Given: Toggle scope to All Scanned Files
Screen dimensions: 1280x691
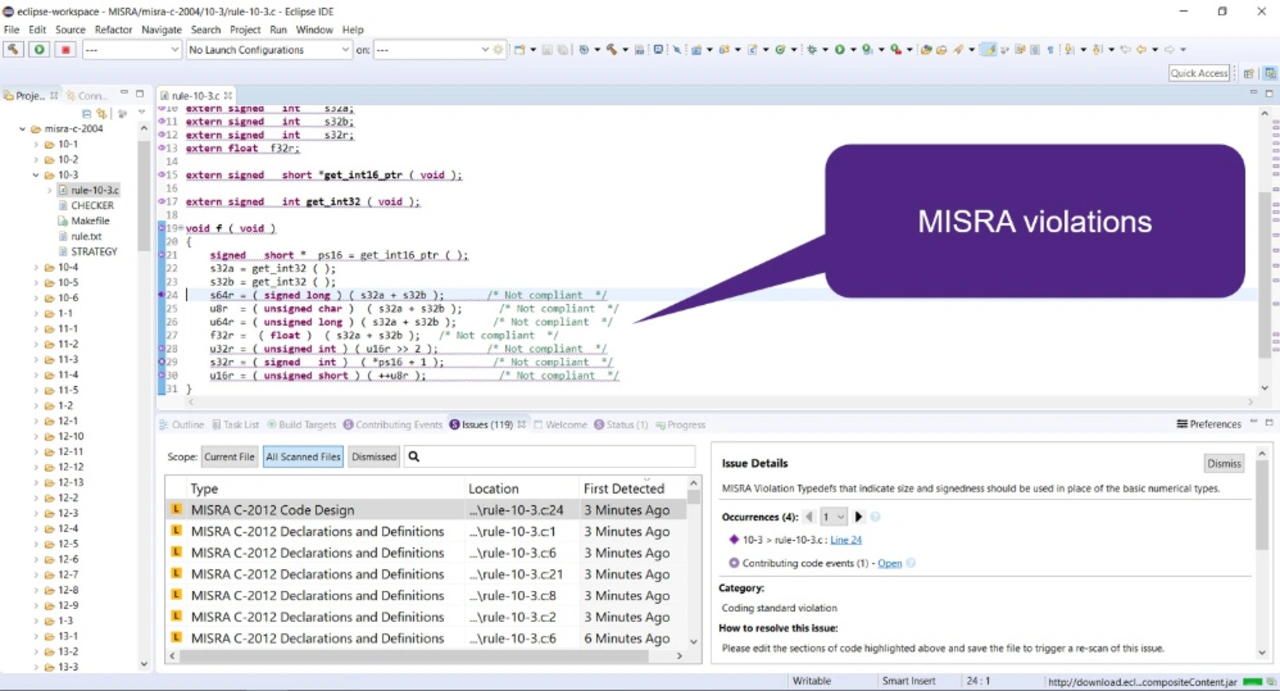Looking at the screenshot, I should coord(303,457).
